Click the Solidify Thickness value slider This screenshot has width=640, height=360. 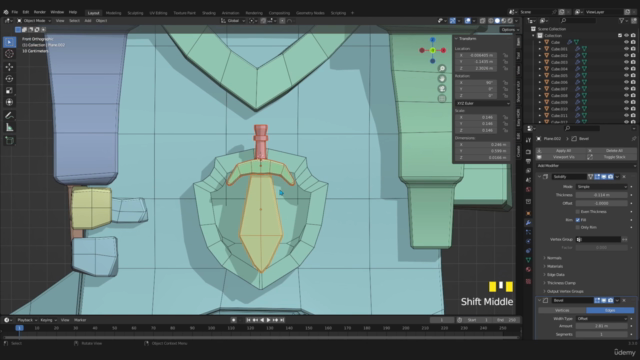(602, 195)
